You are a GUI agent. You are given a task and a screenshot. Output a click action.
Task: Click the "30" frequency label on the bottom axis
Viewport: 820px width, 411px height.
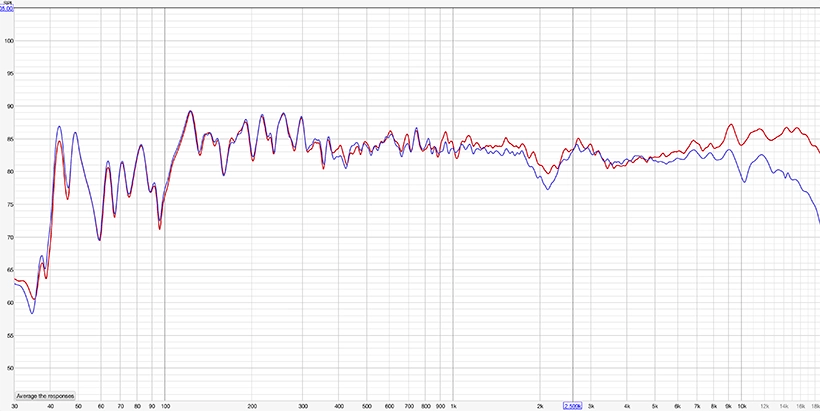click(x=15, y=406)
